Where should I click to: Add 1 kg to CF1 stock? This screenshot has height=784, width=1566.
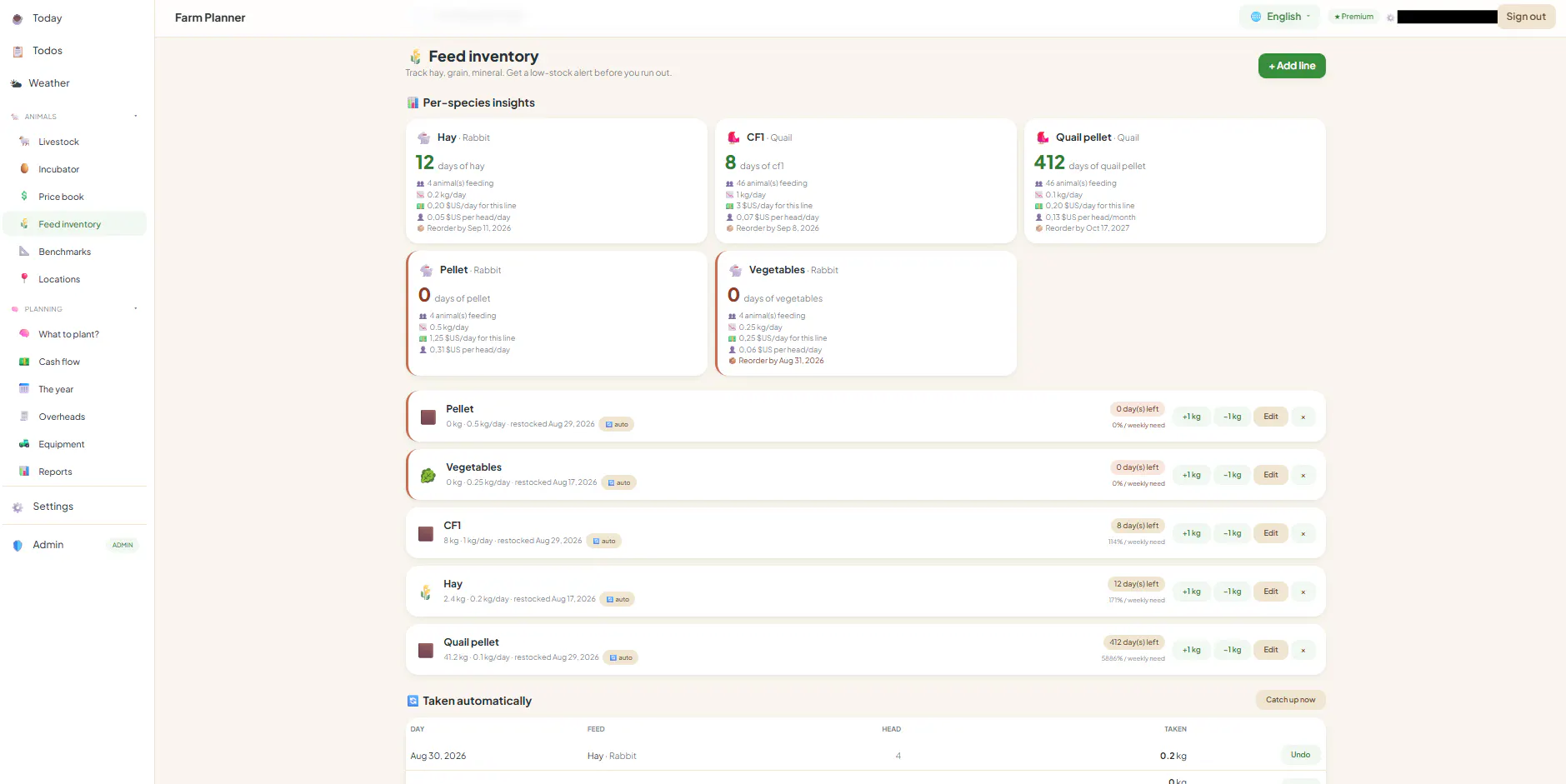tap(1191, 533)
